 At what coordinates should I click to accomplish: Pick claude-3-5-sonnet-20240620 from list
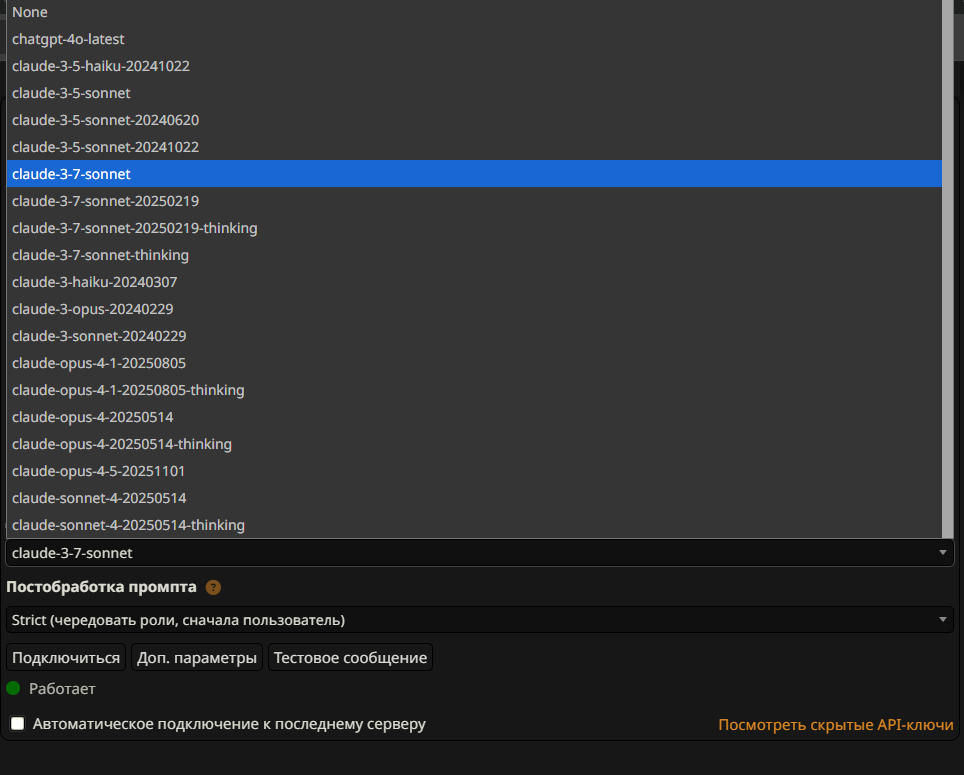click(x=105, y=120)
